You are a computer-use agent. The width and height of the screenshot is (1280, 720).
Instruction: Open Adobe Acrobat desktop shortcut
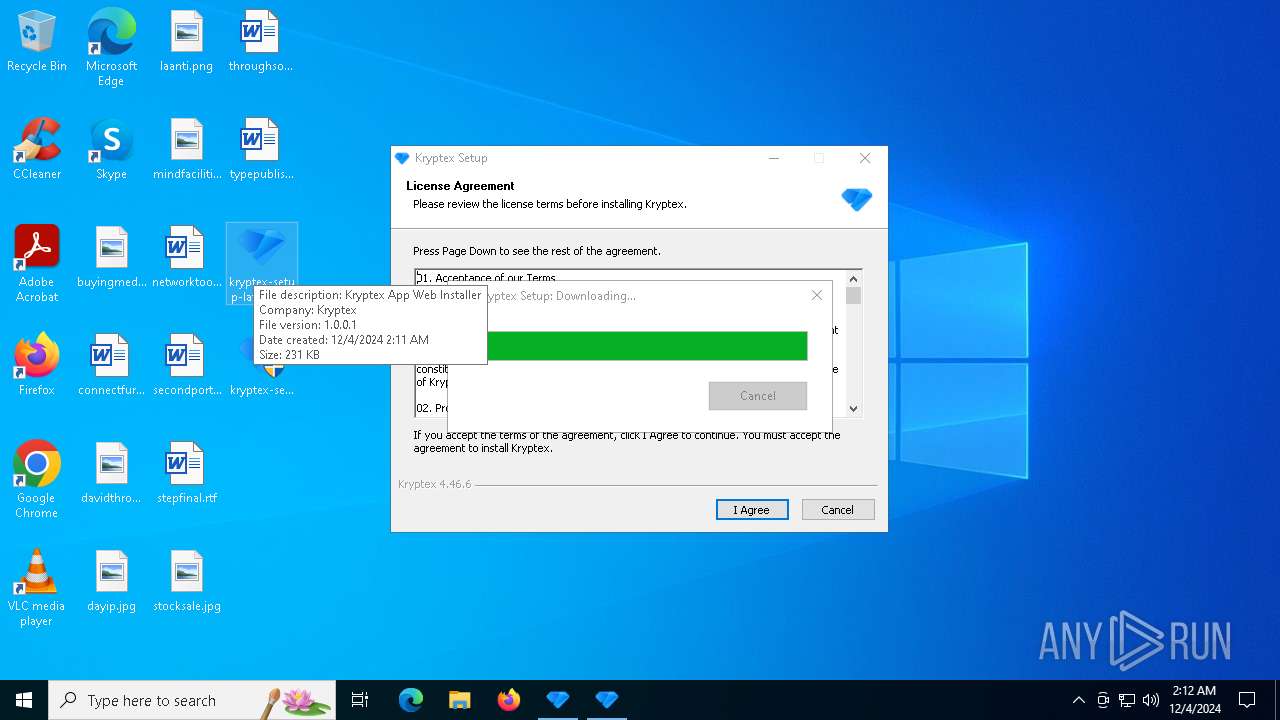37,263
